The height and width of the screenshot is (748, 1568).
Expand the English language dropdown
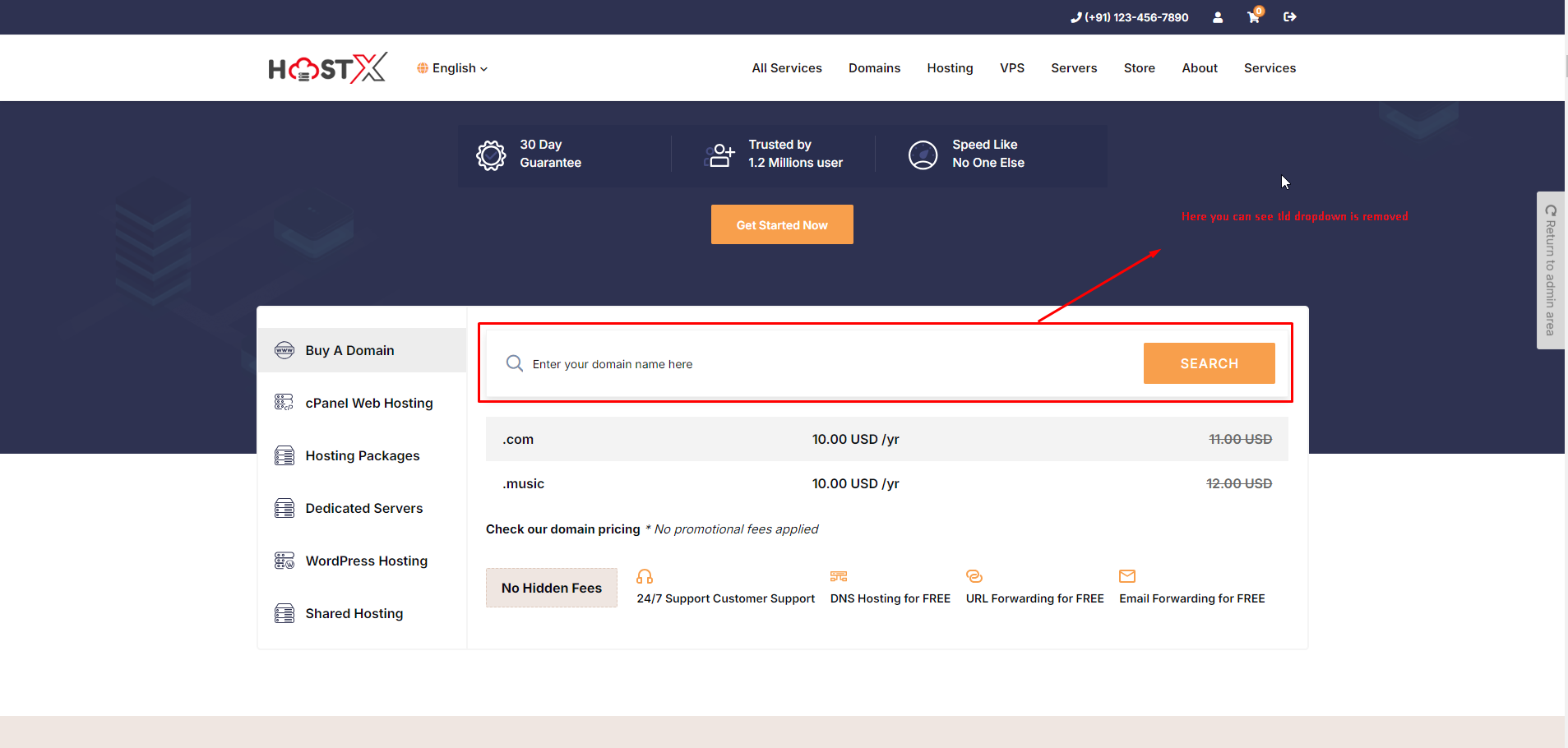click(453, 68)
